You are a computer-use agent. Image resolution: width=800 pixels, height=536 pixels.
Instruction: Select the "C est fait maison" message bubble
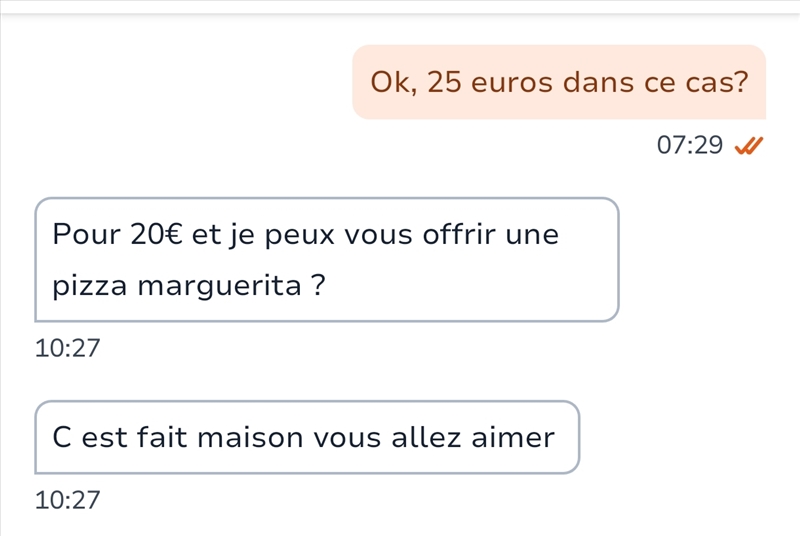307,437
